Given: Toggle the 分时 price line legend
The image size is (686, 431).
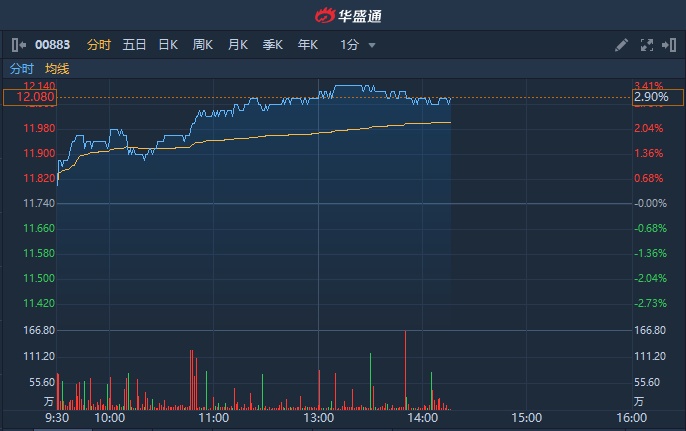Looking at the screenshot, I should tap(21, 69).
